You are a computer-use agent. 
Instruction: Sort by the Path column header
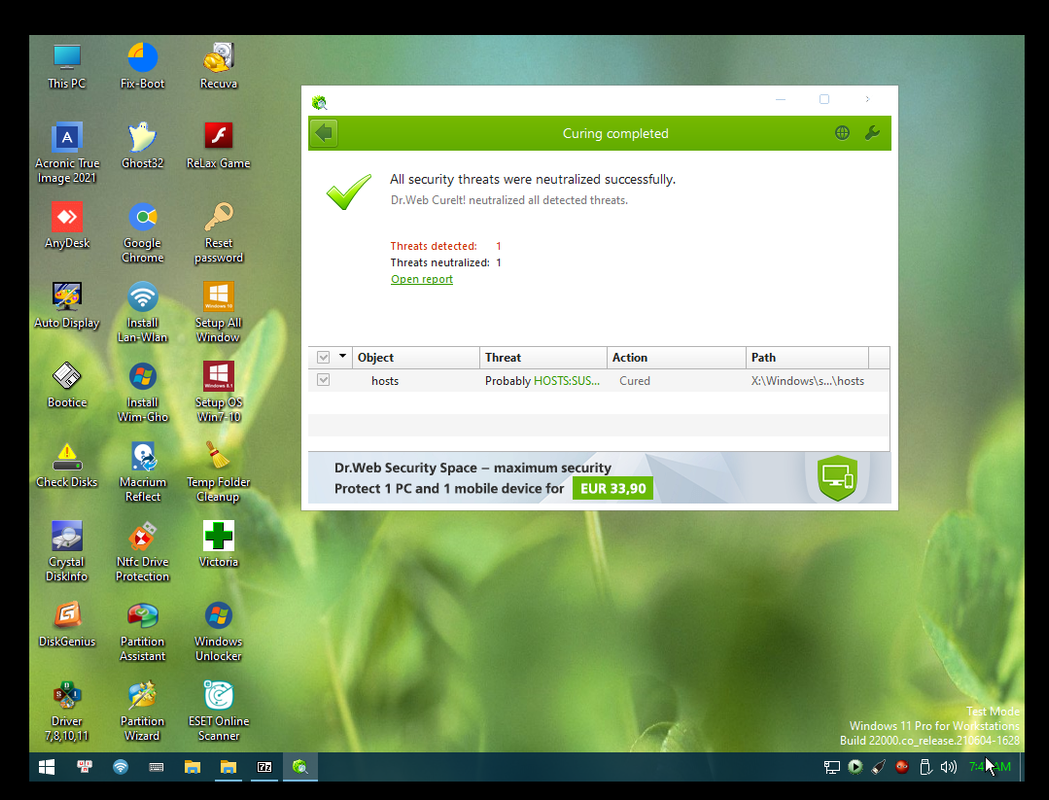click(x=807, y=357)
